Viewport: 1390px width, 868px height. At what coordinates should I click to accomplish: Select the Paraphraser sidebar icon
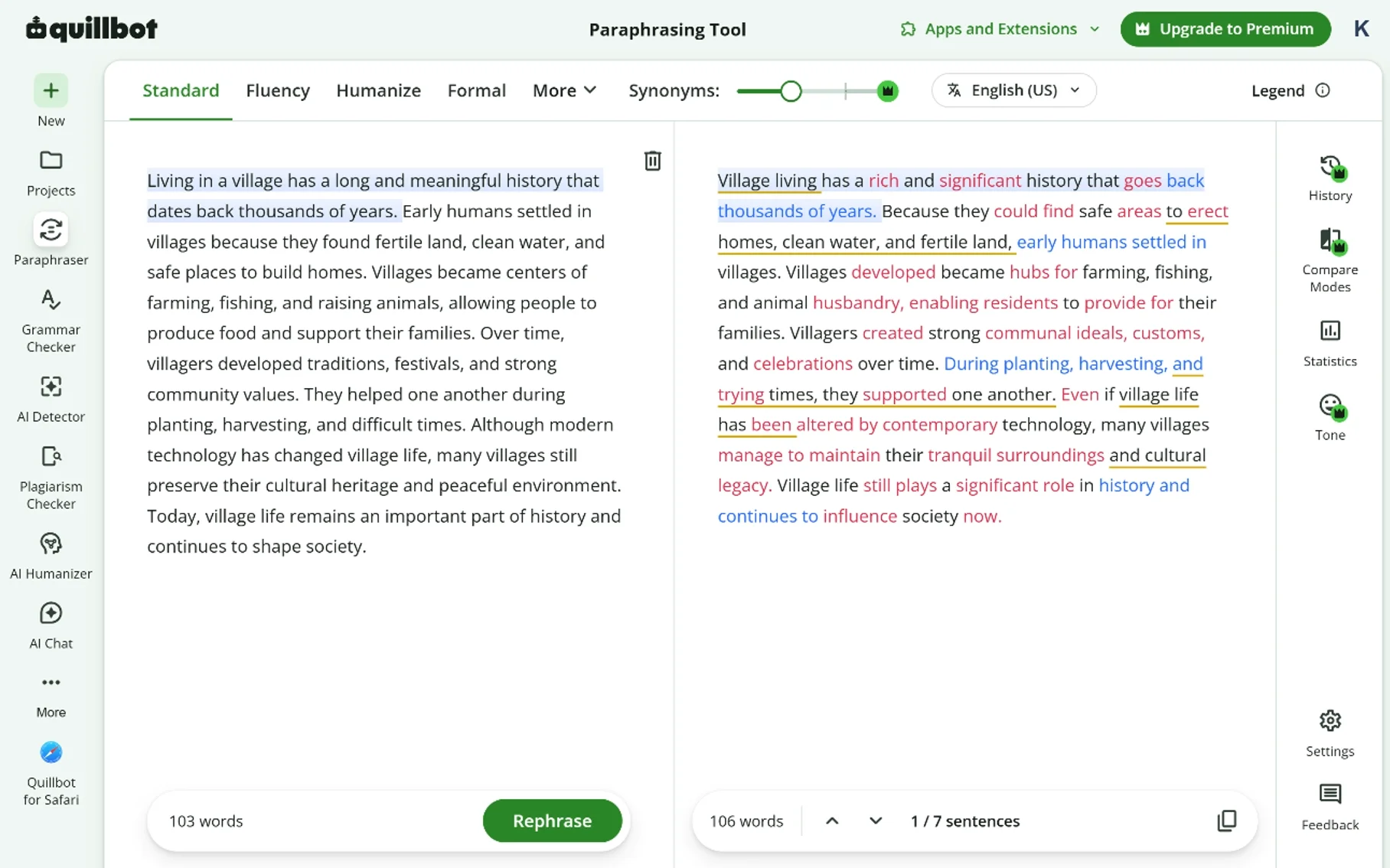(x=51, y=230)
